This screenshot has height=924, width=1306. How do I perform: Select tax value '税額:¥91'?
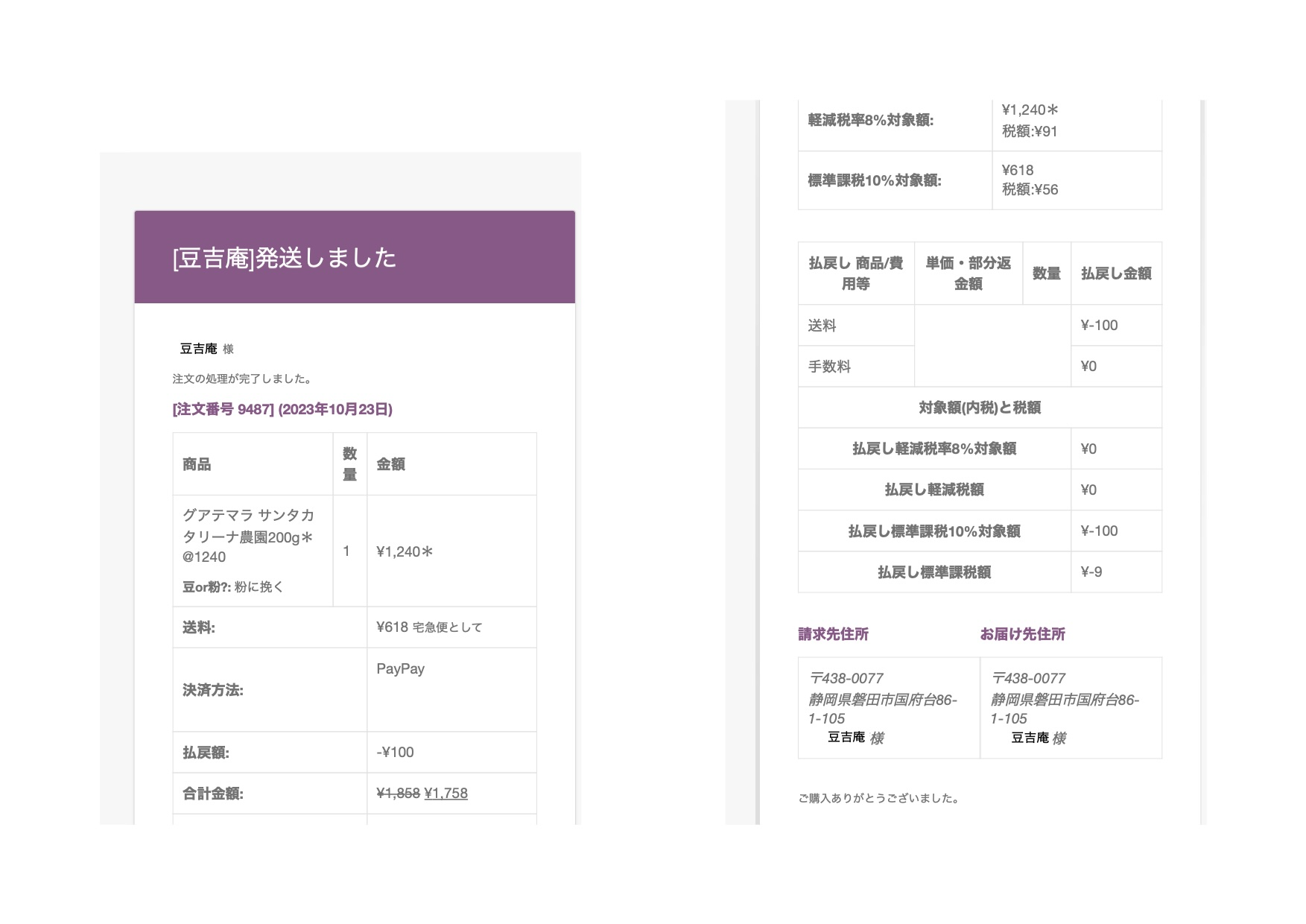tap(1030, 131)
